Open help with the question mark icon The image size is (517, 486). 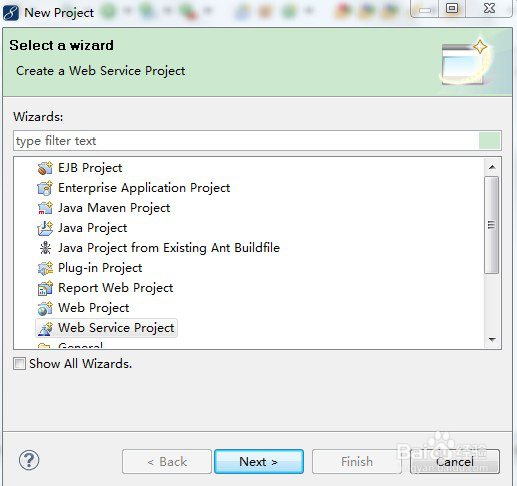(x=29, y=460)
